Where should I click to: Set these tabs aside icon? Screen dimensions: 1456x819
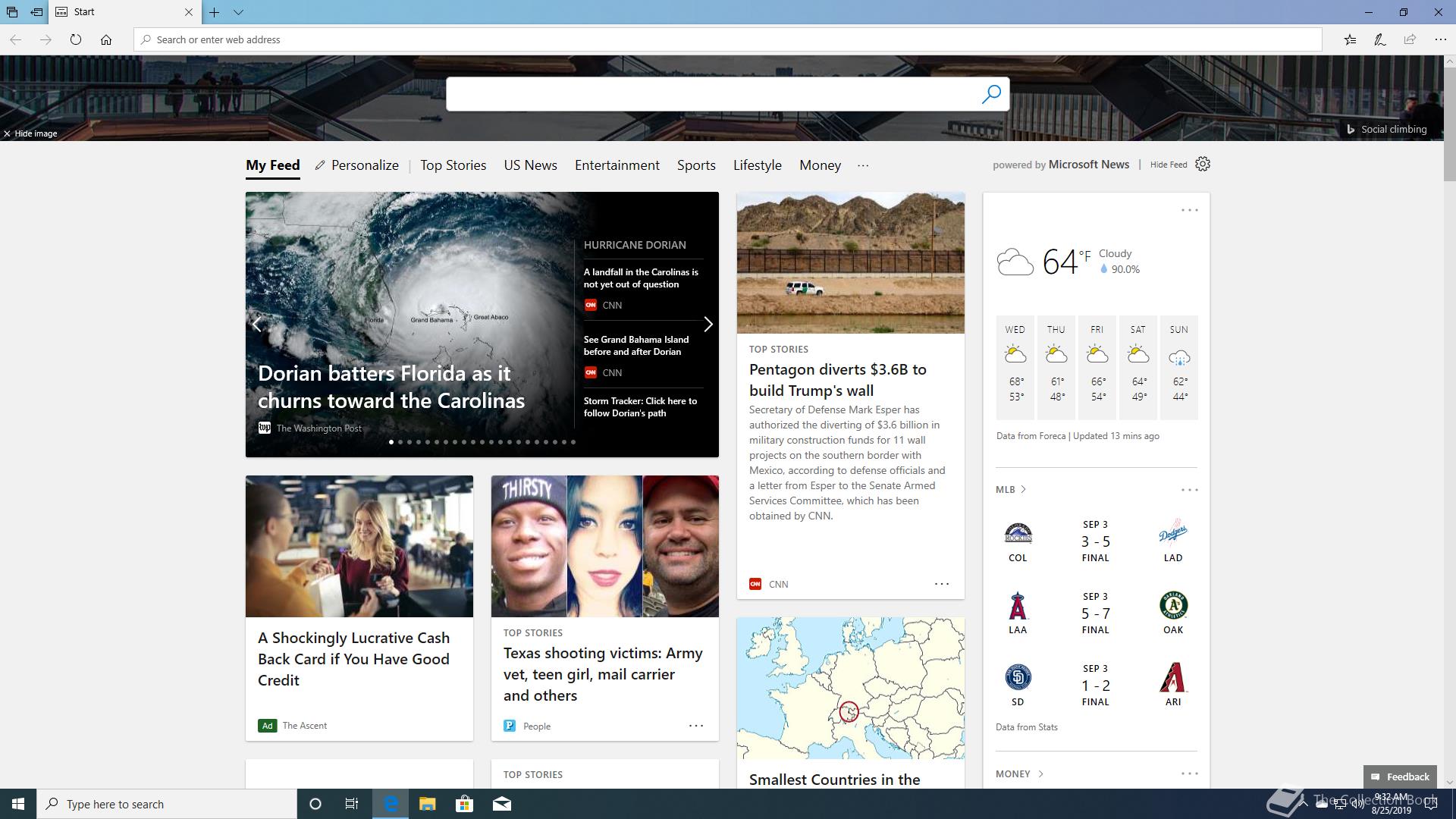click(36, 12)
